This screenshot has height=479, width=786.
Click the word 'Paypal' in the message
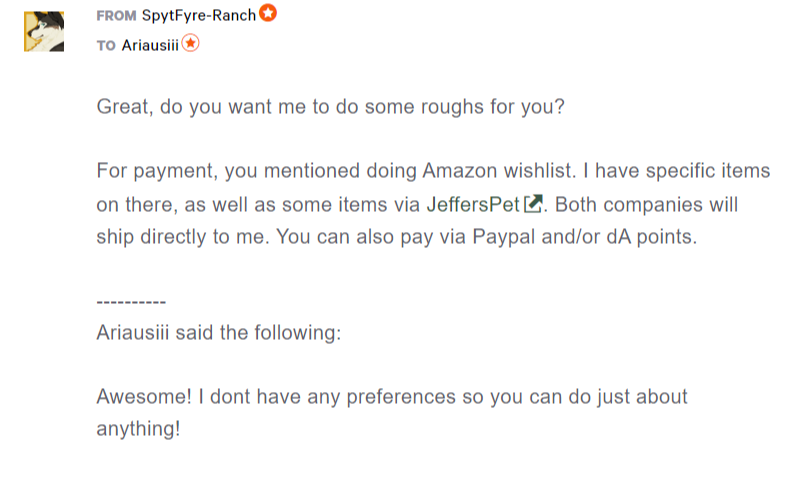[x=504, y=237]
